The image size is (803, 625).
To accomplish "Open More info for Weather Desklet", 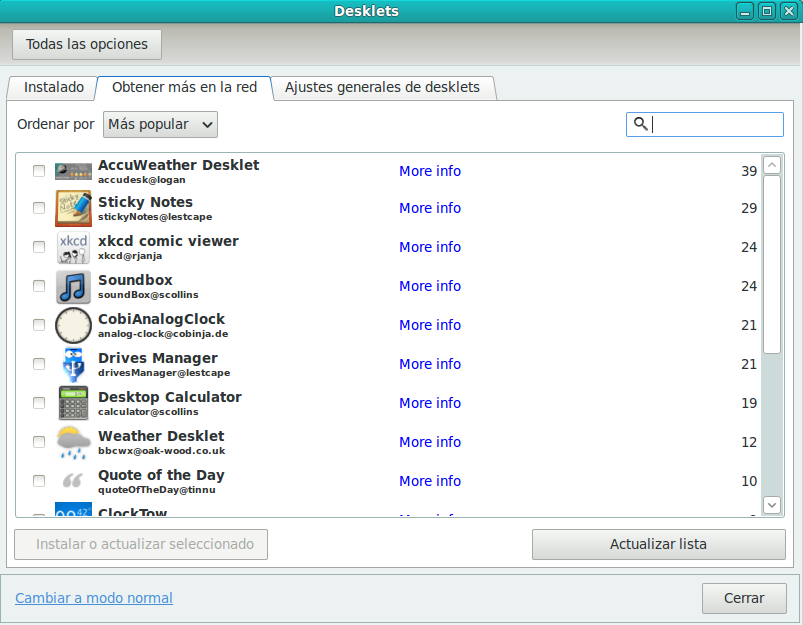I will click(430, 442).
